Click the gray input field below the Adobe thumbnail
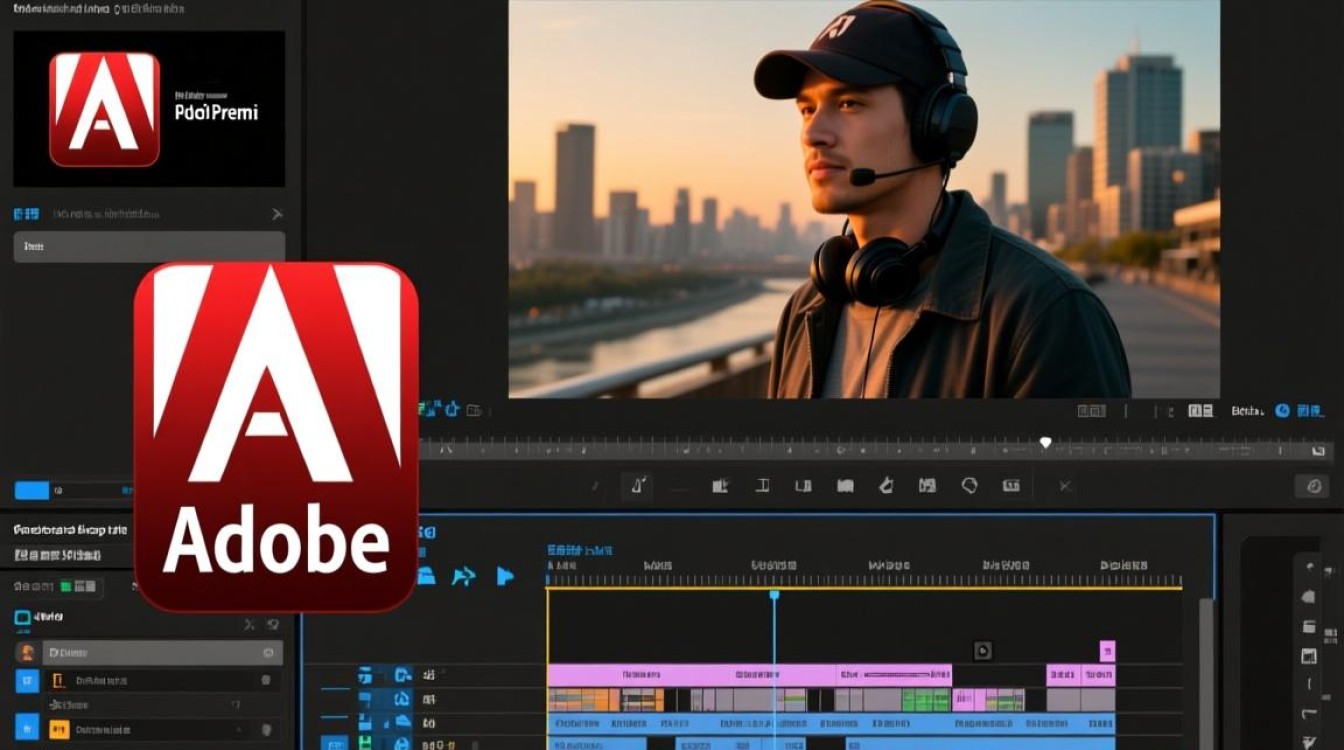 click(149, 246)
